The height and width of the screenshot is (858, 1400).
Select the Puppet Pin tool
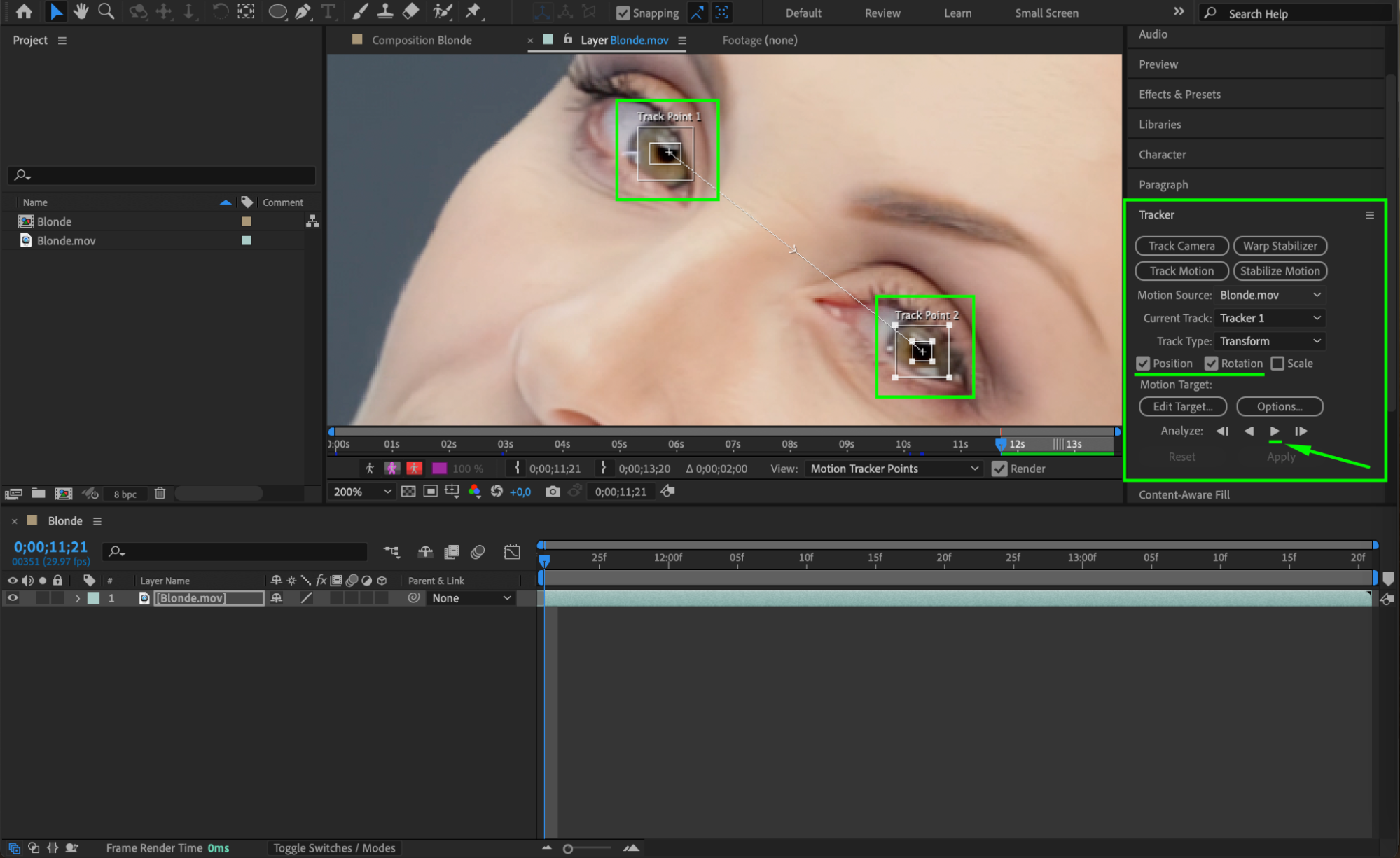tap(473, 11)
